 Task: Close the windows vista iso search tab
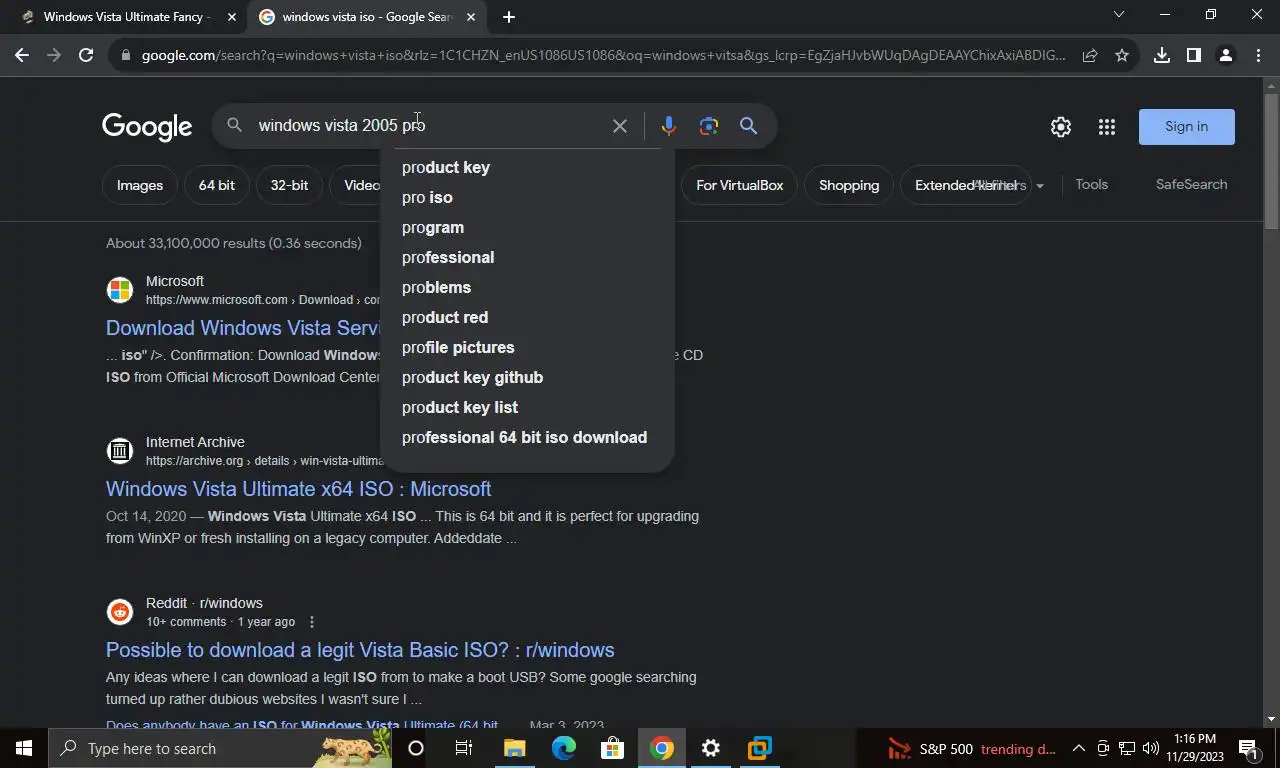coord(470,17)
